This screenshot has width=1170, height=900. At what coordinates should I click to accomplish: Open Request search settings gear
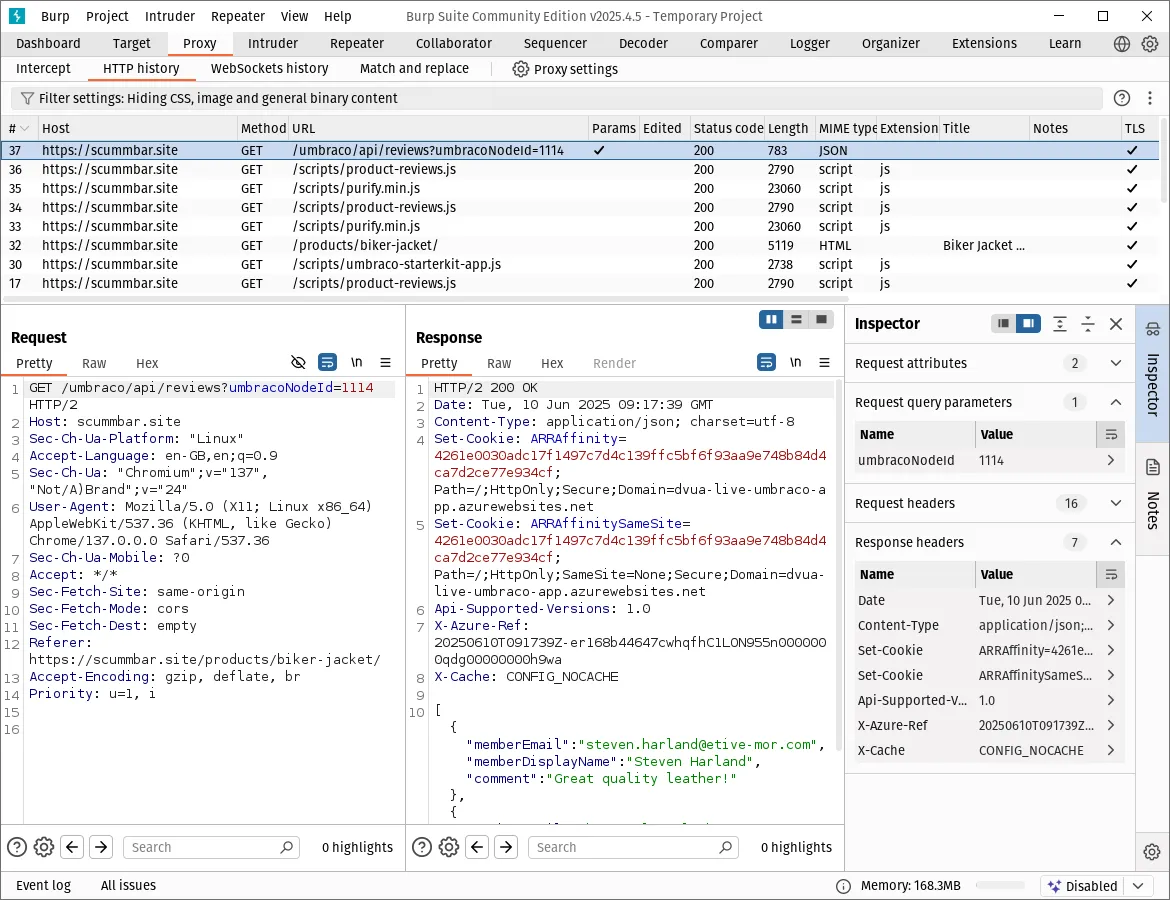(44, 847)
